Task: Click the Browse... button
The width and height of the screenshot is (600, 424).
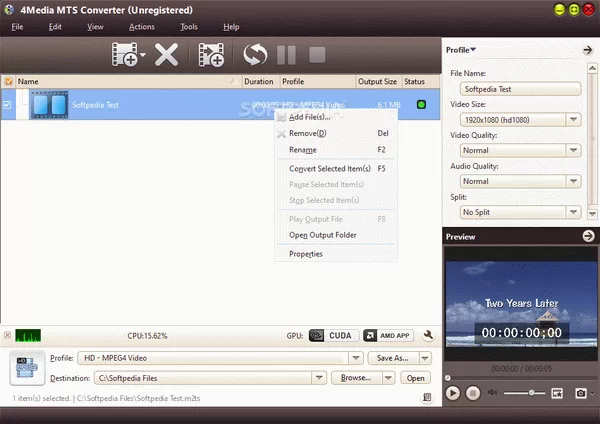Action: coord(356,378)
